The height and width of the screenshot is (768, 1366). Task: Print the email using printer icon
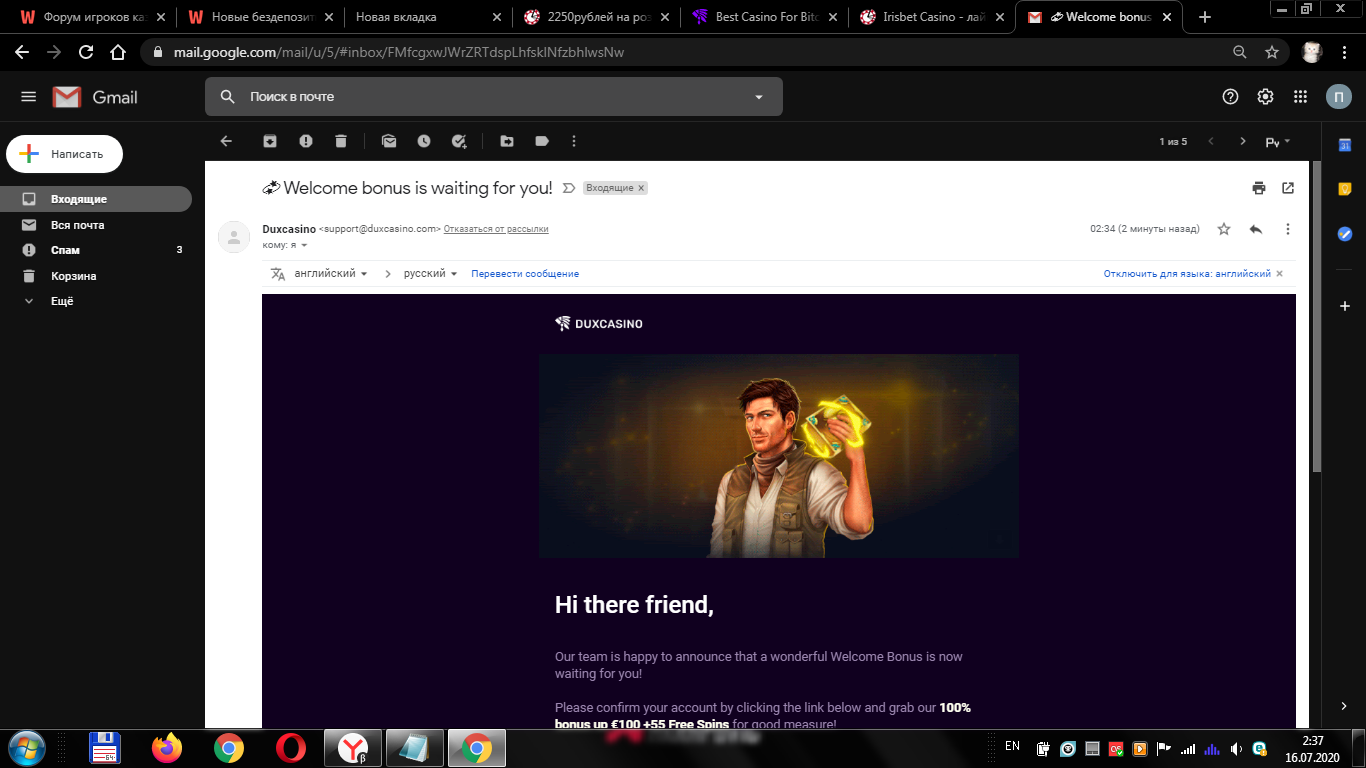coord(1258,188)
